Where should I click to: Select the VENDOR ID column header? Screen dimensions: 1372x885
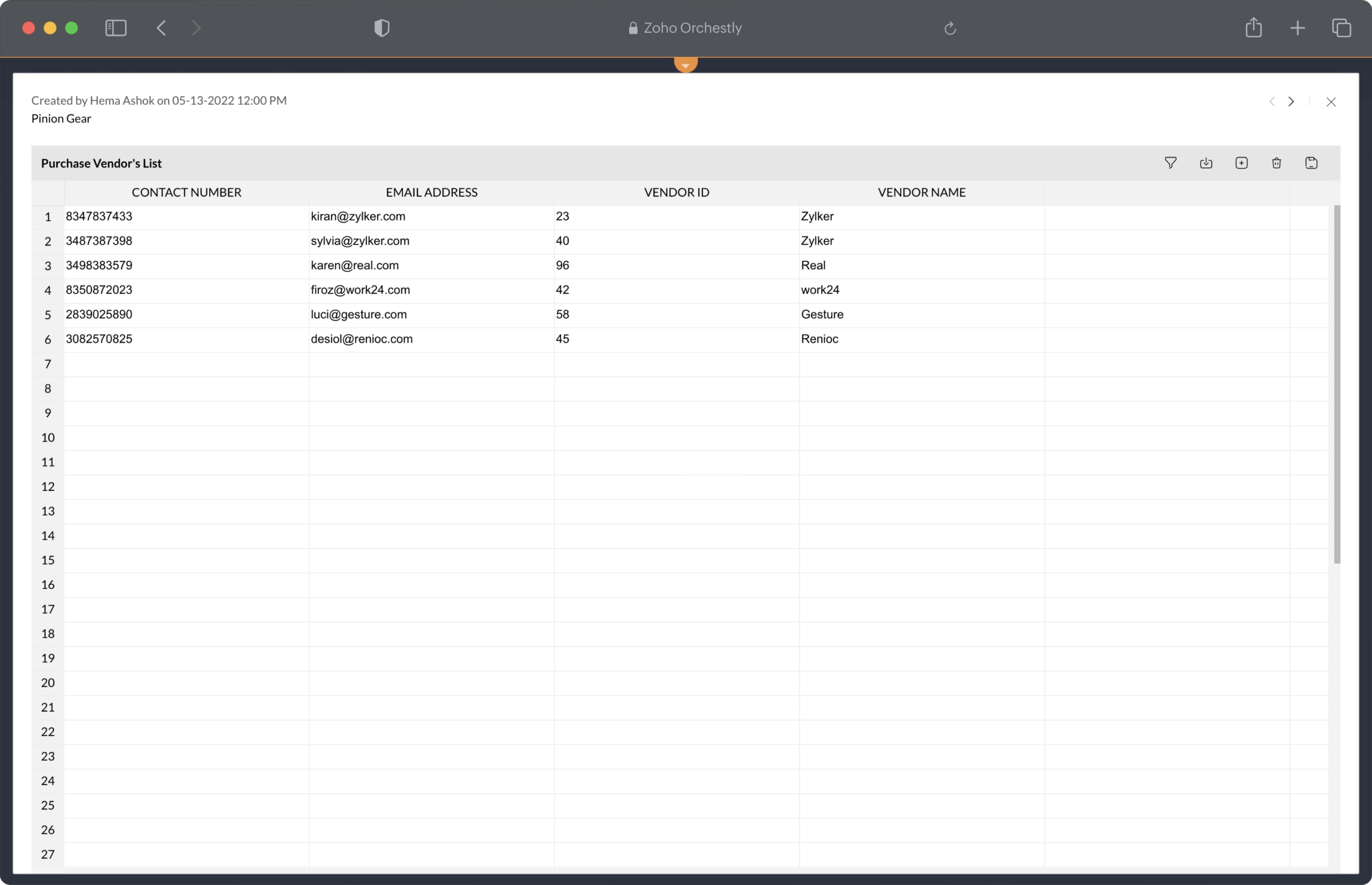pyautogui.click(x=677, y=193)
